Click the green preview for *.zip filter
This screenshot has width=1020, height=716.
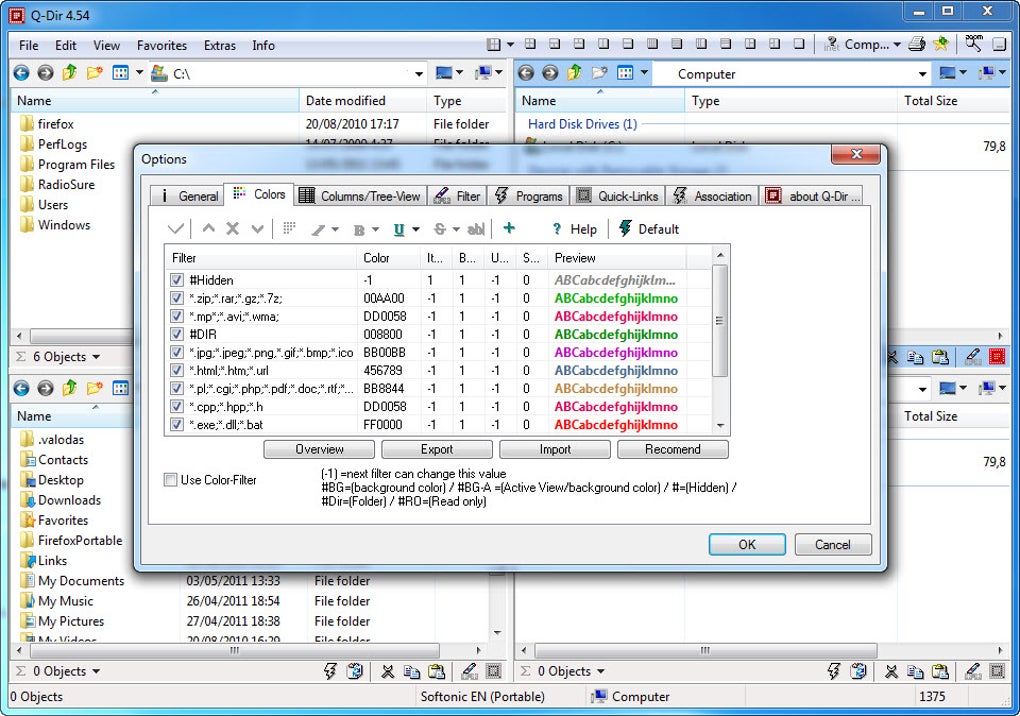616,298
